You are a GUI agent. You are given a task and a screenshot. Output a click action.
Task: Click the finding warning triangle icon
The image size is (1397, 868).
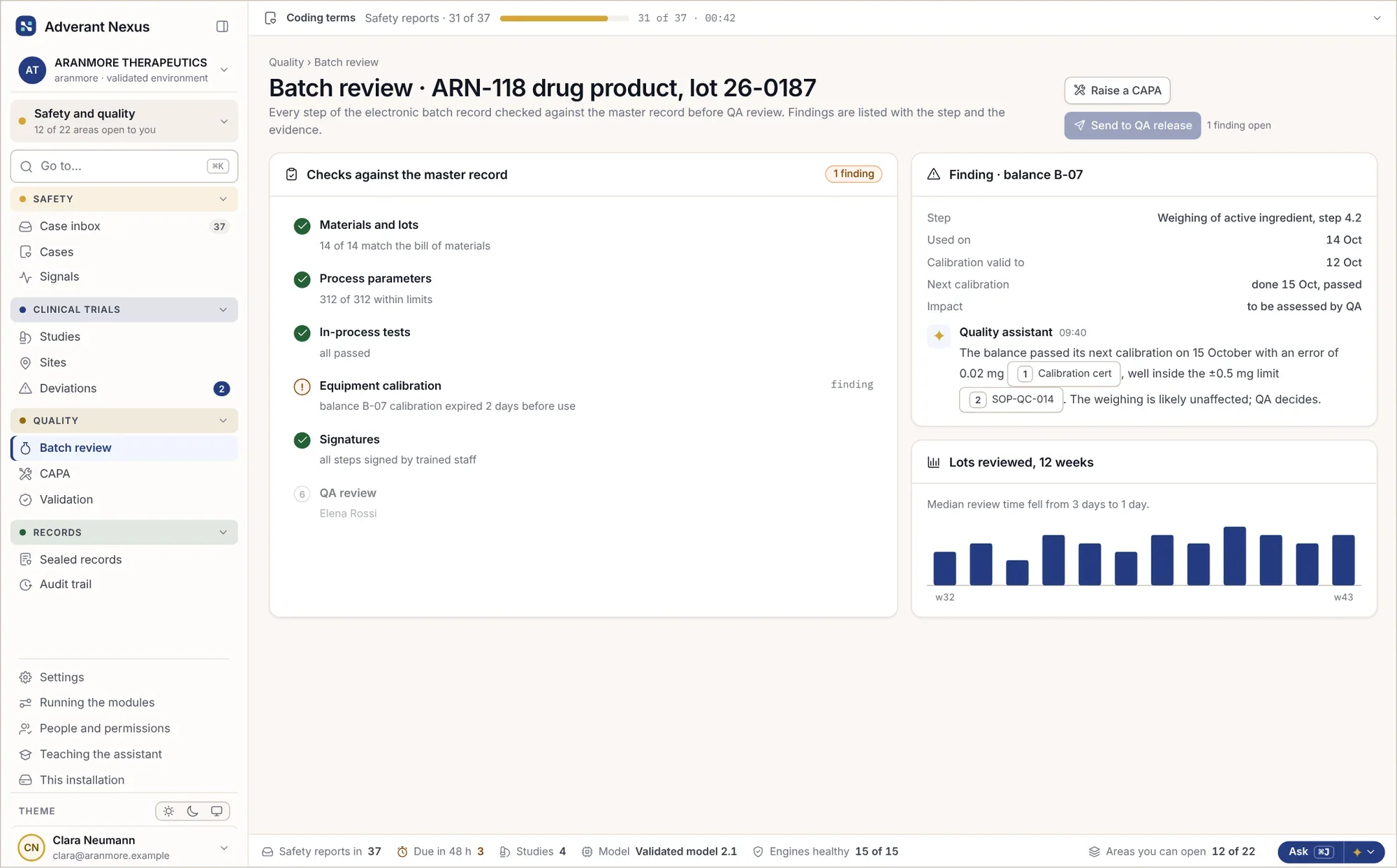933,175
